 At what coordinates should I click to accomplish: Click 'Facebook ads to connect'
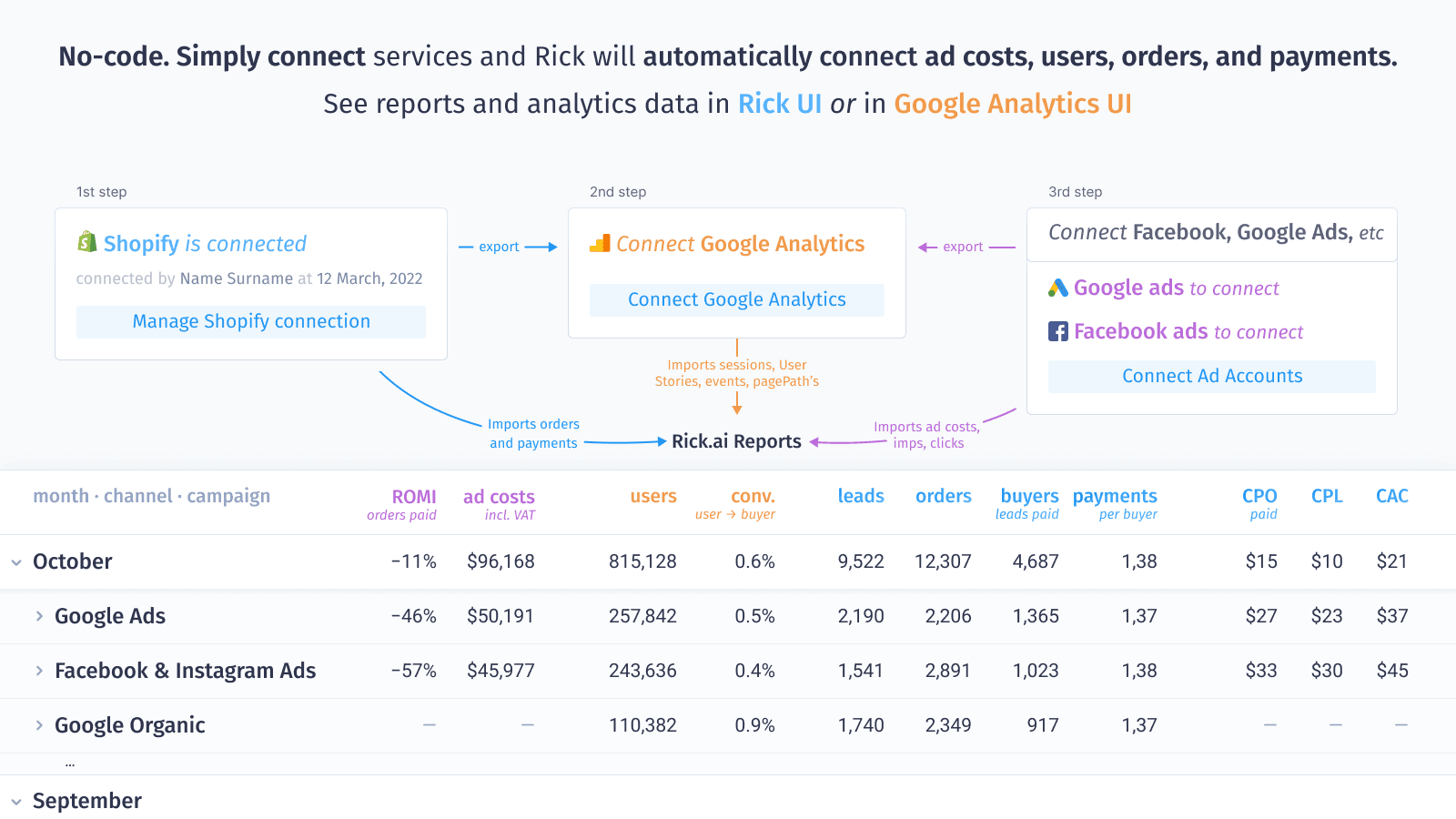[1188, 331]
